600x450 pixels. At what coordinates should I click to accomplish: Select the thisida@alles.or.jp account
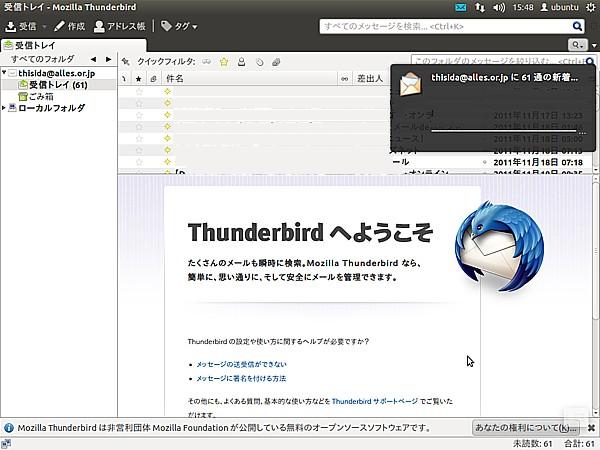click(56, 73)
